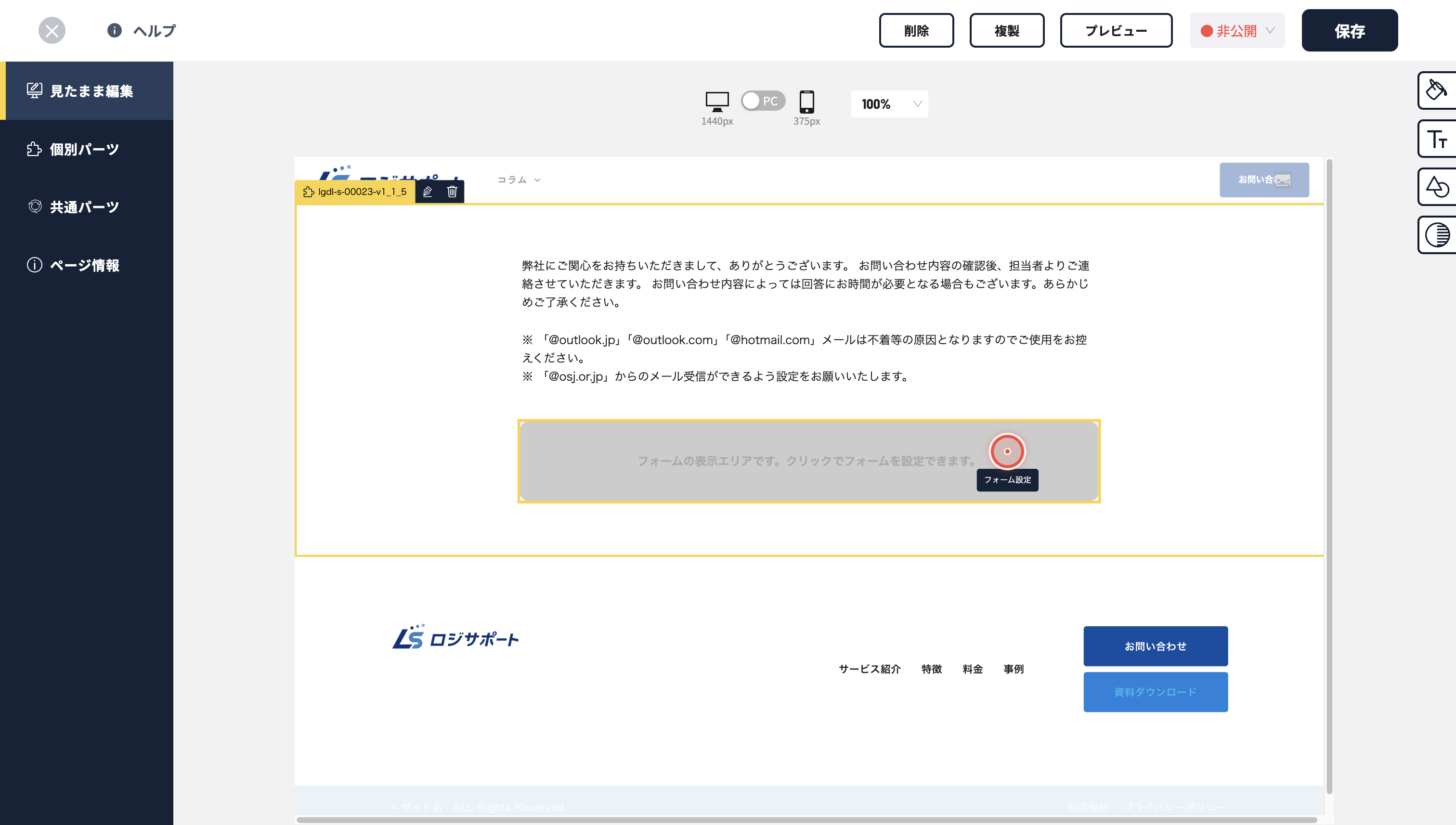Click the 資料ダウンロード button
Image resolution: width=1456 pixels, height=825 pixels.
pyautogui.click(x=1155, y=693)
